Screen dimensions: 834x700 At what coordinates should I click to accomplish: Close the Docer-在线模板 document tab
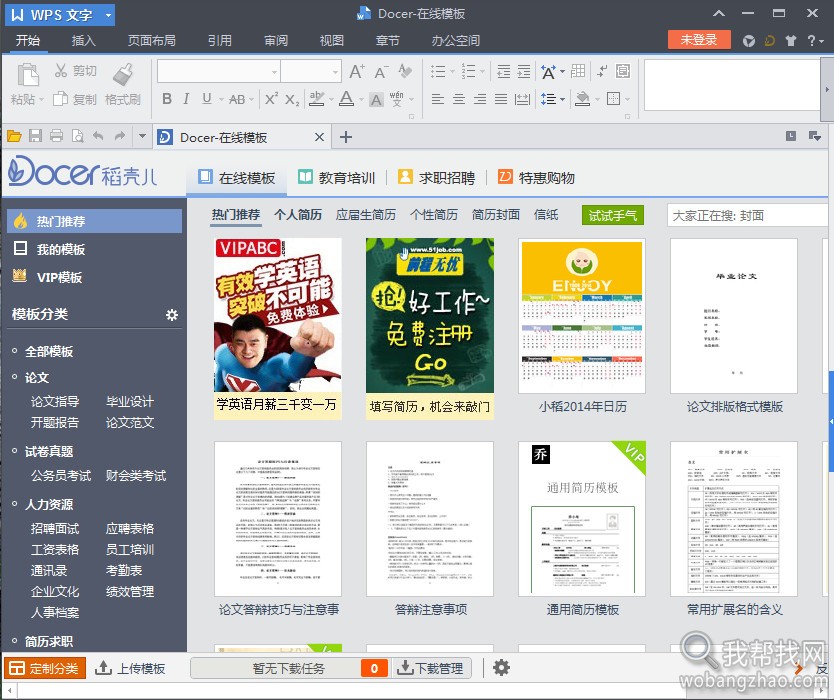pos(319,137)
